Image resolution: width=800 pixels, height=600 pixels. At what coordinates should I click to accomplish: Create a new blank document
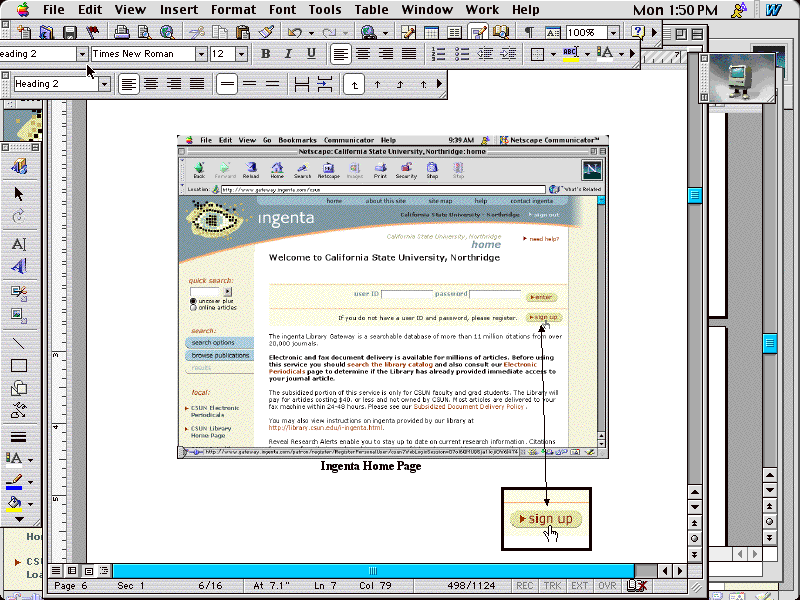[x=23, y=32]
